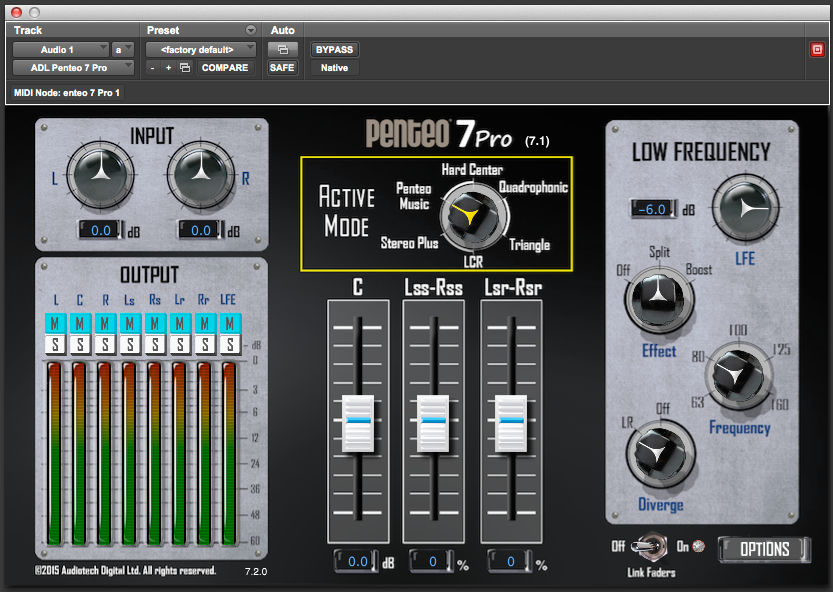Click the Diverge knob

click(x=660, y=453)
